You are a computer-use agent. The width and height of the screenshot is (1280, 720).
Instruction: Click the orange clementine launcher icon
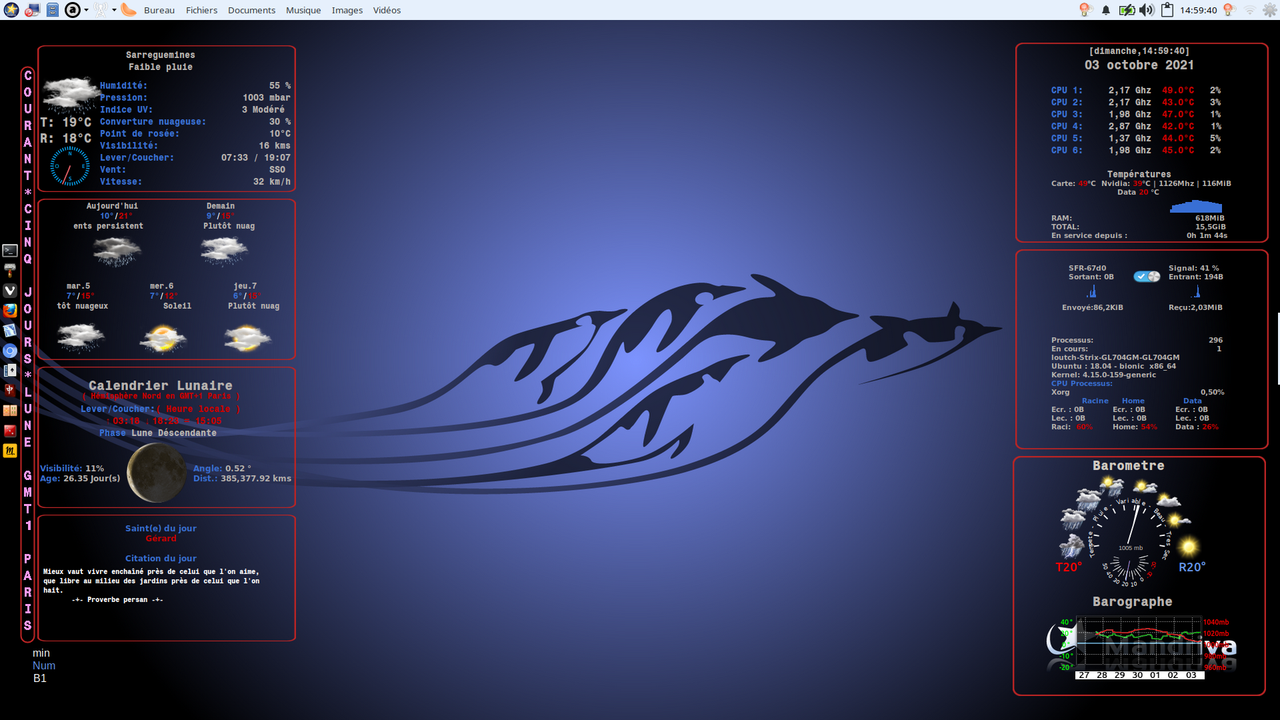coord(129,10)
